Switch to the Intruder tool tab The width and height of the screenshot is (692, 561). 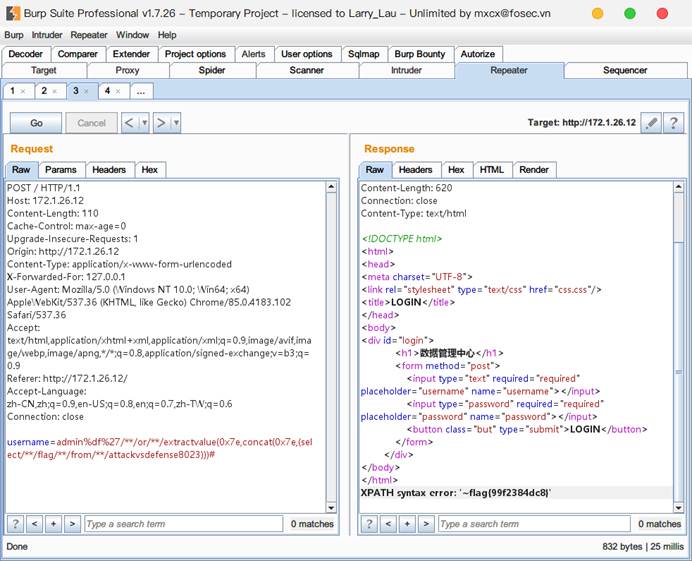click(x=406, y=70)
